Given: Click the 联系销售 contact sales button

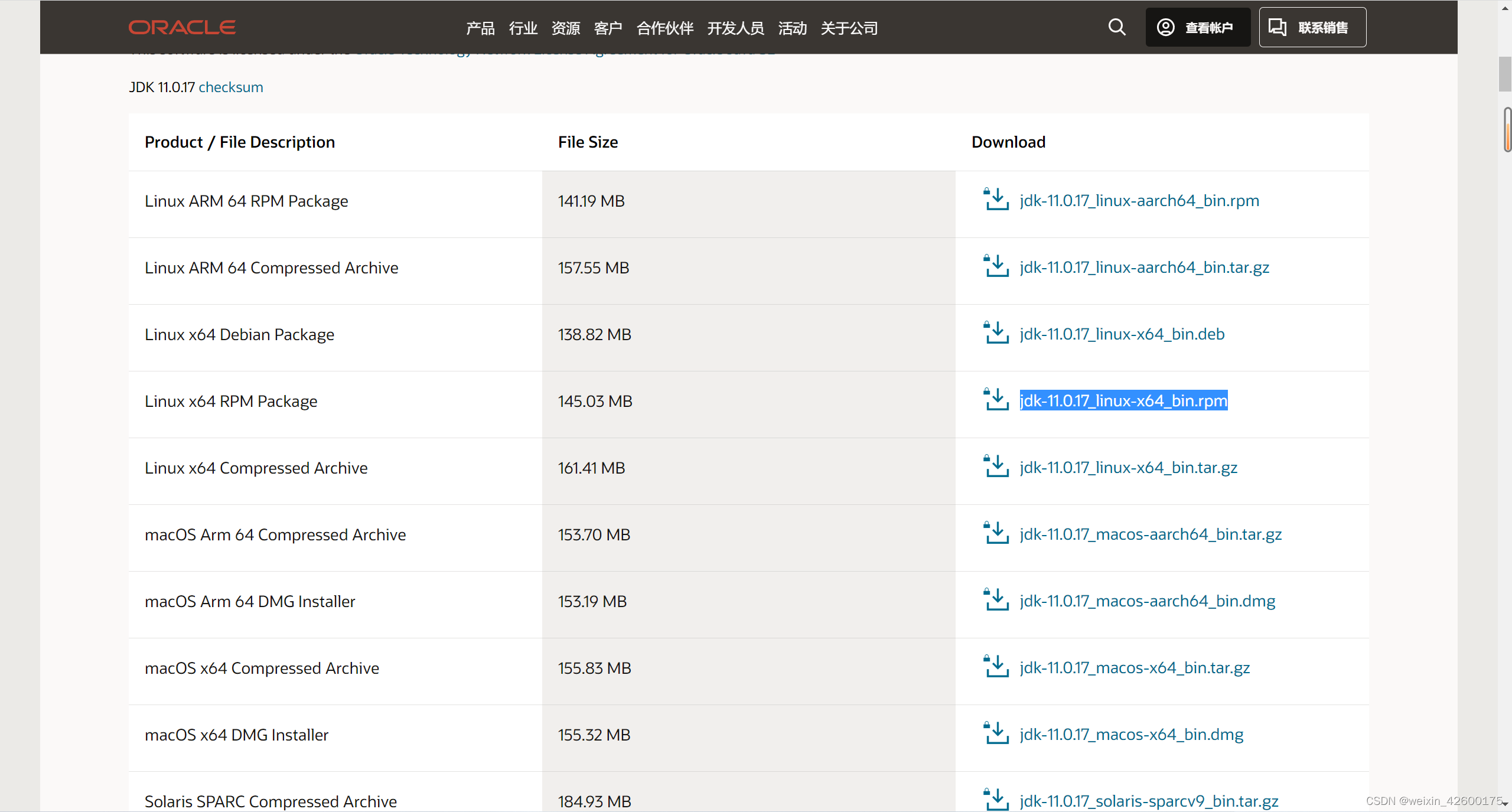Looking at the screenshot, I should pos(1312,27).
